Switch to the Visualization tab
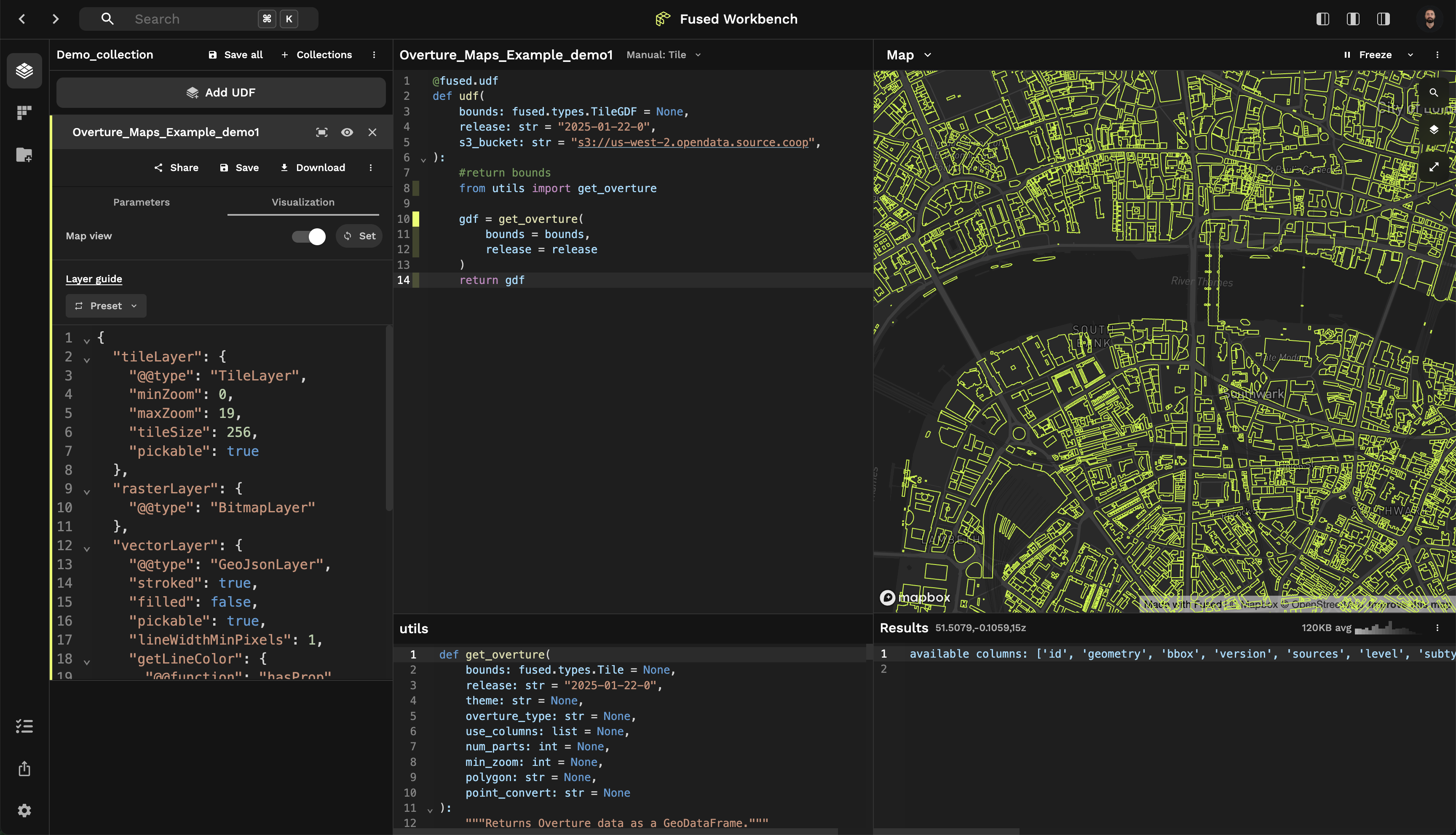This screenshot has height=835, width=1456. pos(303,203)
